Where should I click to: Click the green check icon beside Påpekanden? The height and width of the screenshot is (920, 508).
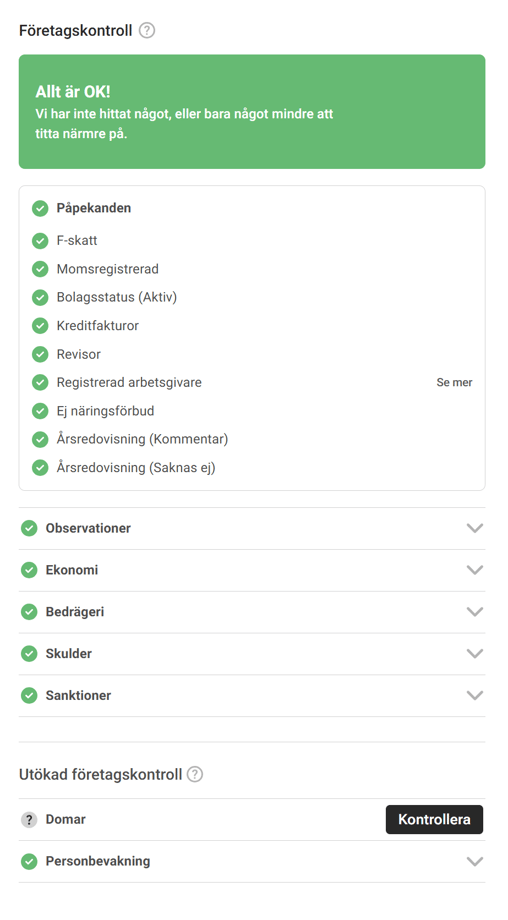click(40, 208)
